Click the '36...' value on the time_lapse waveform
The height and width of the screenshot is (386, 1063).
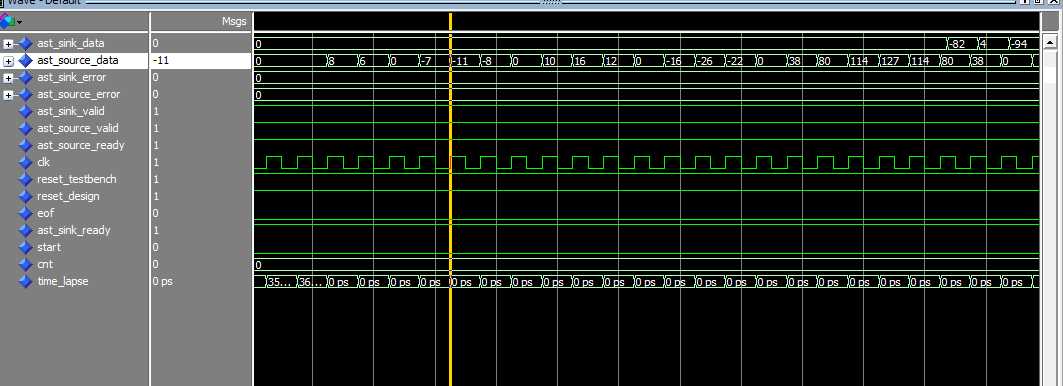pos(311,282)
